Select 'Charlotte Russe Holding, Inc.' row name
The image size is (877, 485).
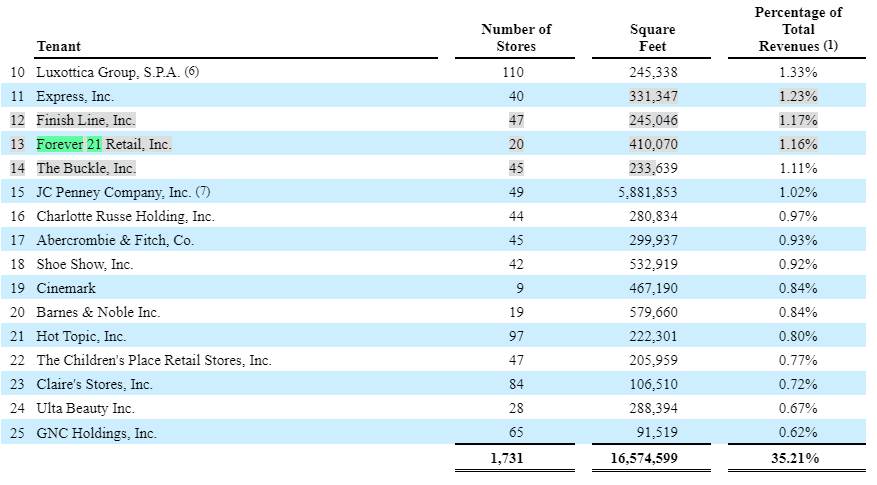(125, 216)
